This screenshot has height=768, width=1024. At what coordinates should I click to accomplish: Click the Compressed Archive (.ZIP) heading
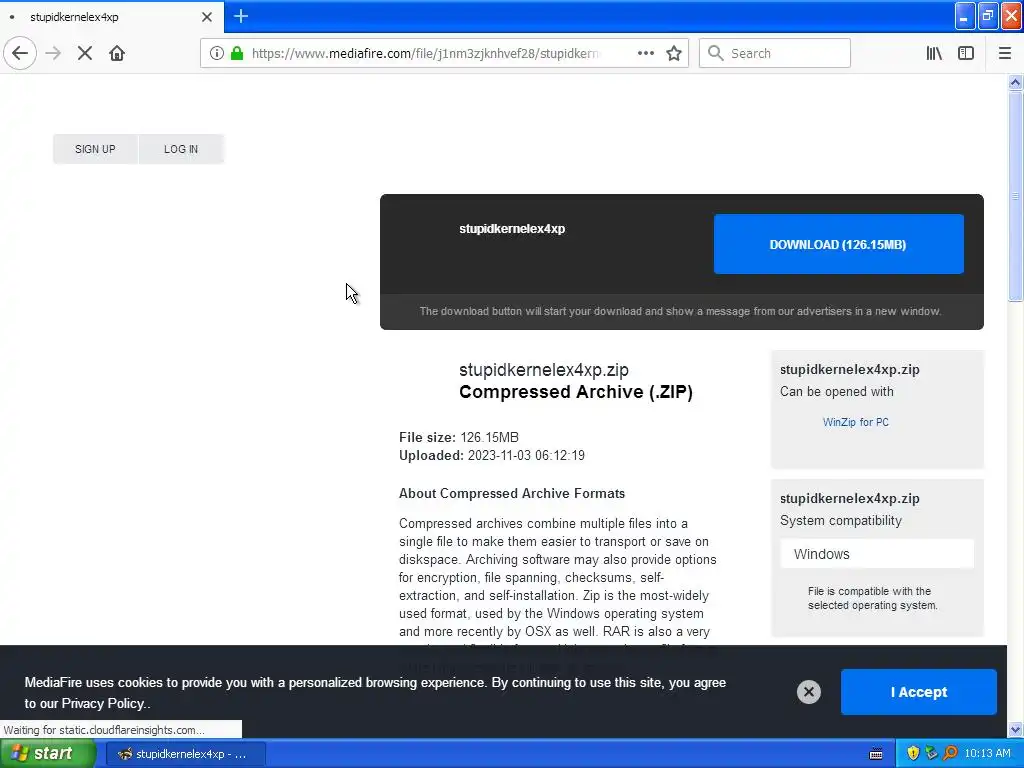[x=576, y=392]
